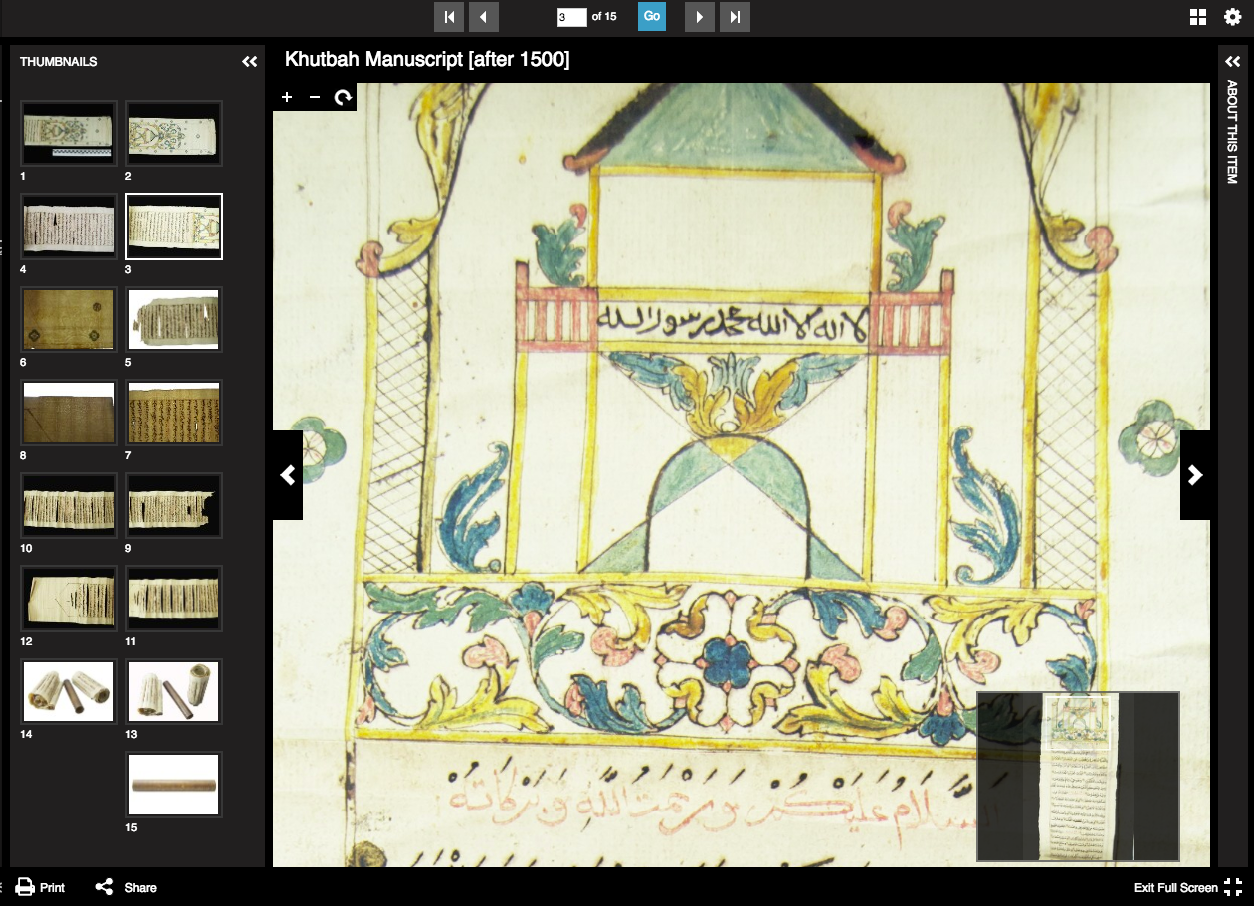
Task: Open thumbnail 14
Action: click(x=69, y=691)
